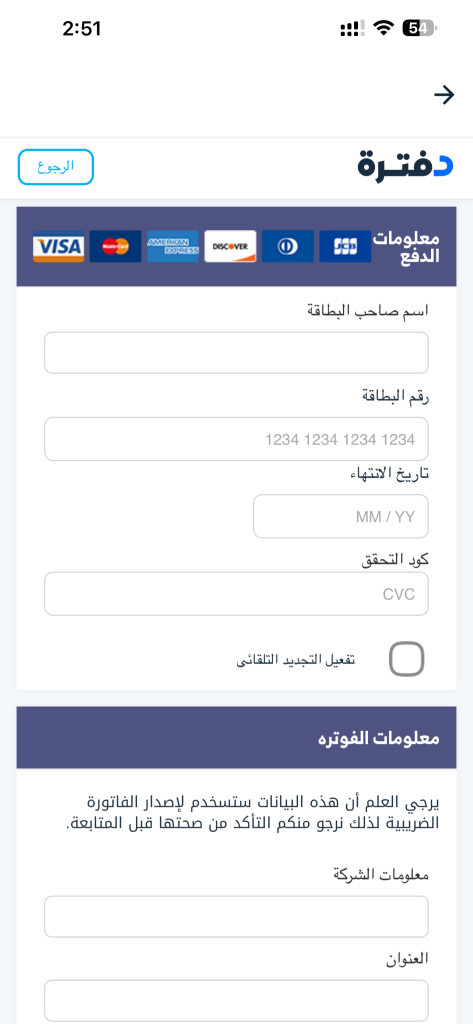
Task: Click the card number field
Action: pos(236,439)
